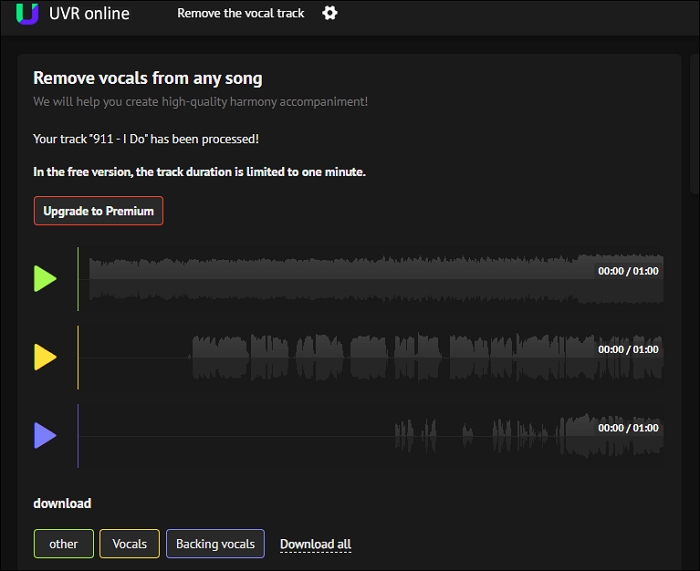700x571 pixels.
Task: Click the yellow playhead marker line
Action: click(x=78, y=357)
